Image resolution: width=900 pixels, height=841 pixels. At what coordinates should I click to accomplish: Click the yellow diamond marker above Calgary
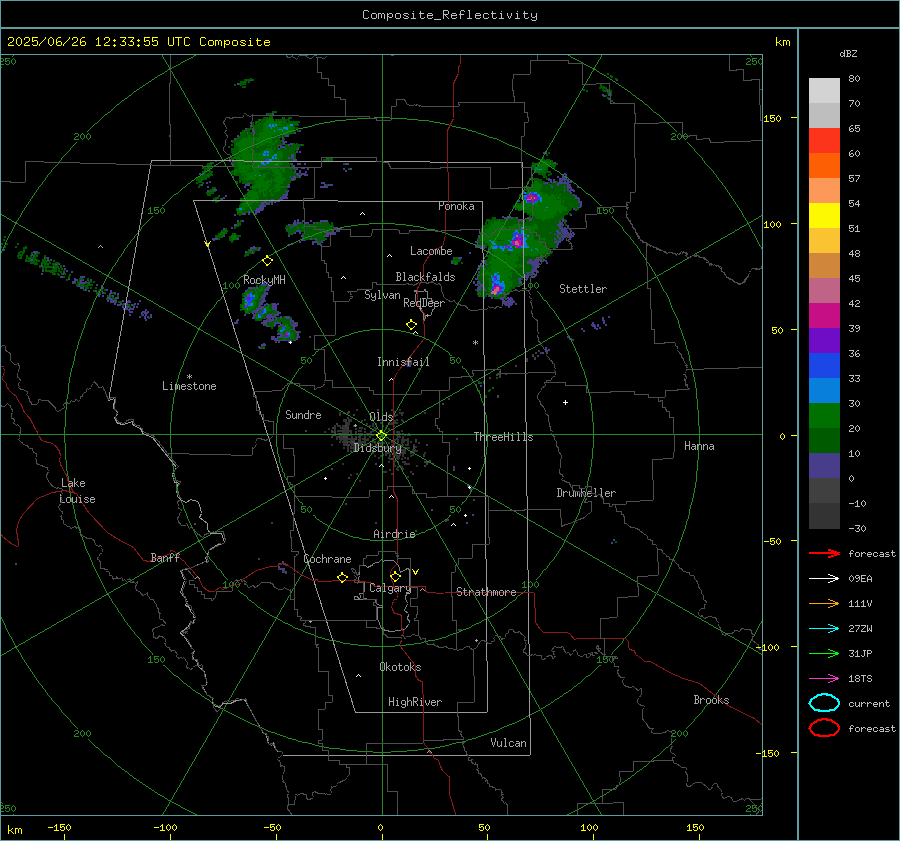pyautogui.click(x=395, y=576)
